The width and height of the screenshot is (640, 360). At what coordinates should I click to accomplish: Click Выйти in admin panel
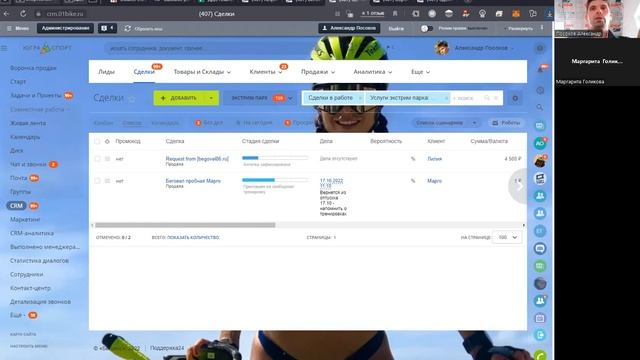coord(396,29)
